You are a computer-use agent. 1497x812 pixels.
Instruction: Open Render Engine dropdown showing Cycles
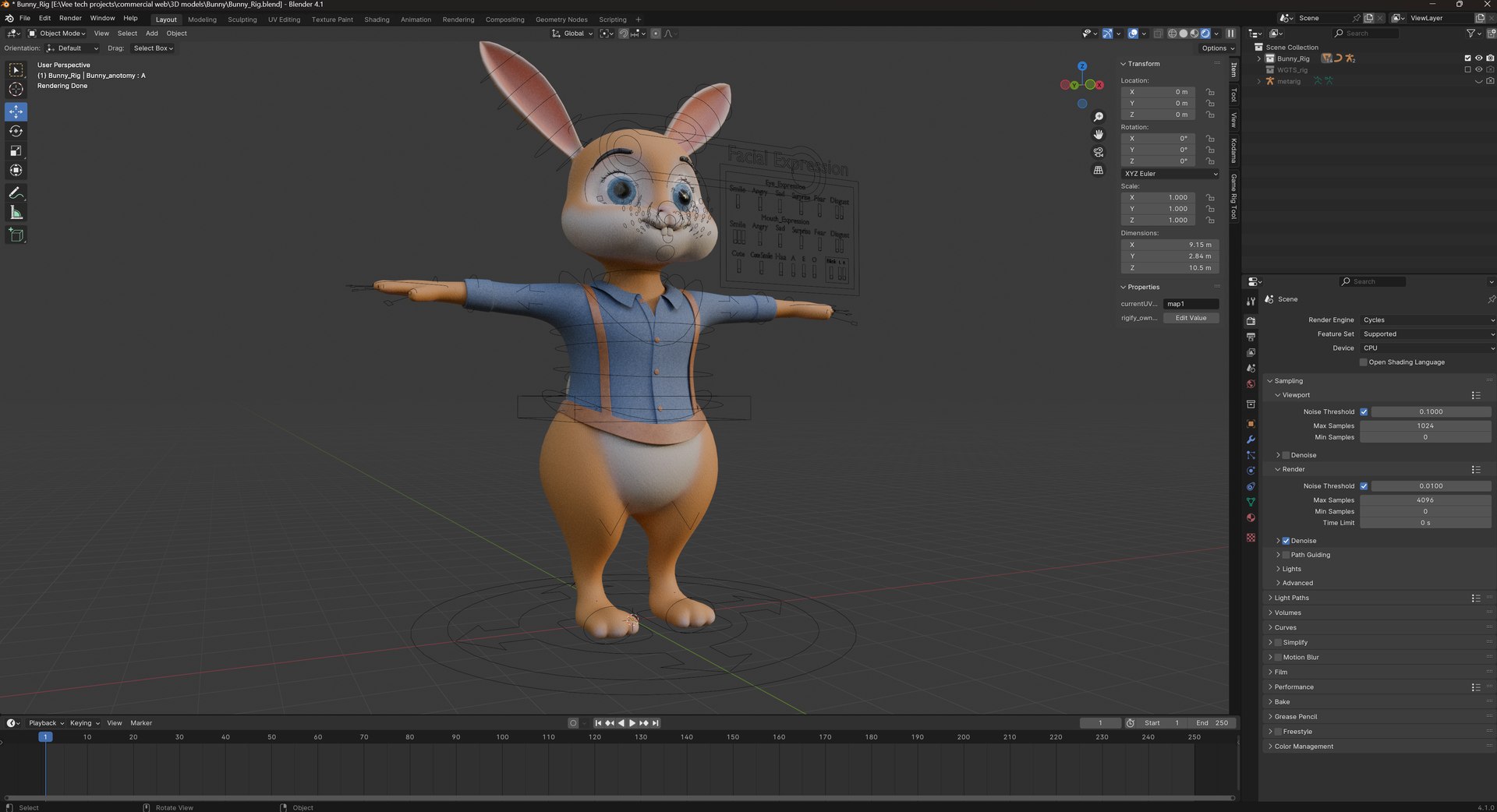1427,320
